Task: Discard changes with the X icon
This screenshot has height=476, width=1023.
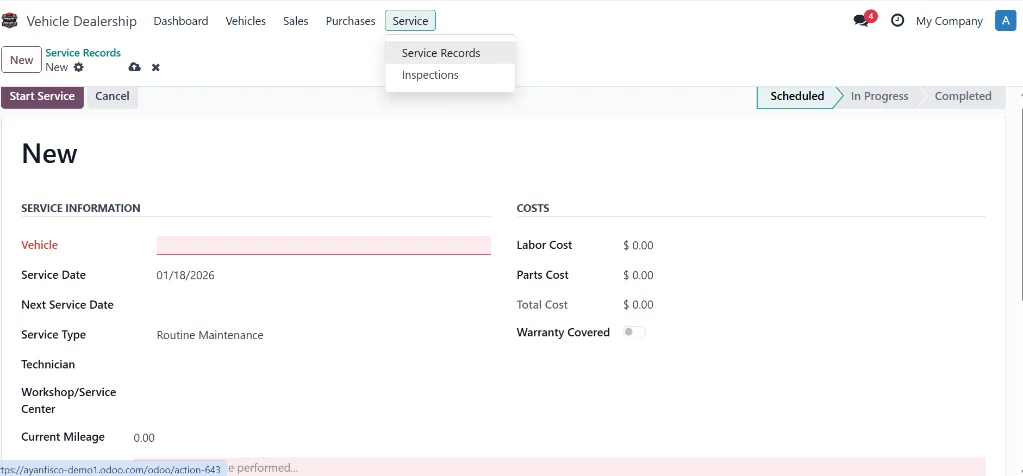Action: (x=156, y=67)
